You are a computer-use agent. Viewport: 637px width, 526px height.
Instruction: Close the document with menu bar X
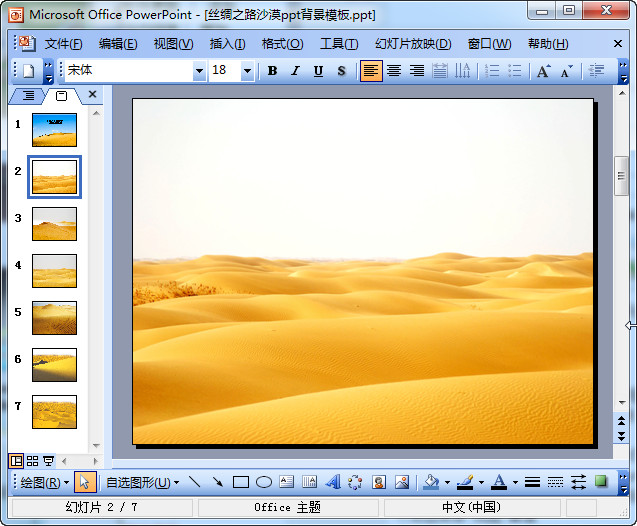[x=618, y=43]
